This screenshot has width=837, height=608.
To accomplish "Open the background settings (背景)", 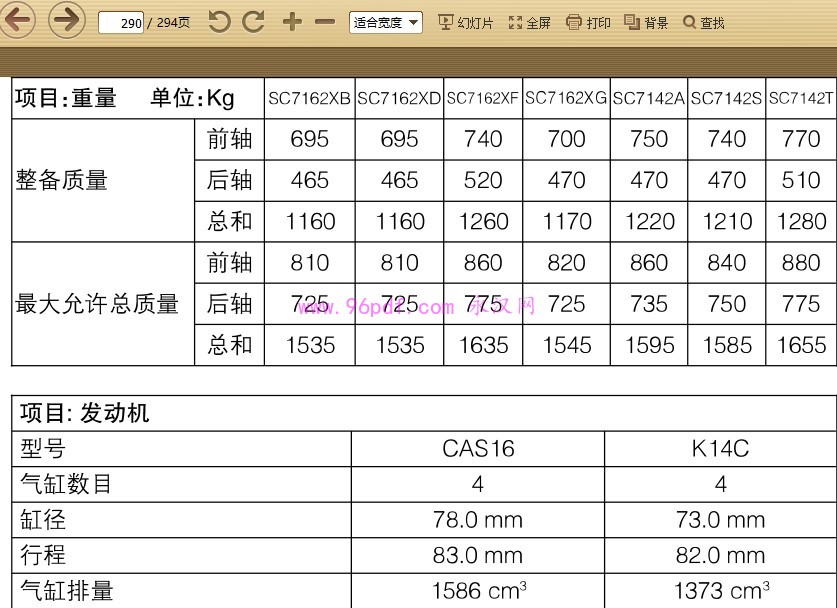I will click(646, 22).
